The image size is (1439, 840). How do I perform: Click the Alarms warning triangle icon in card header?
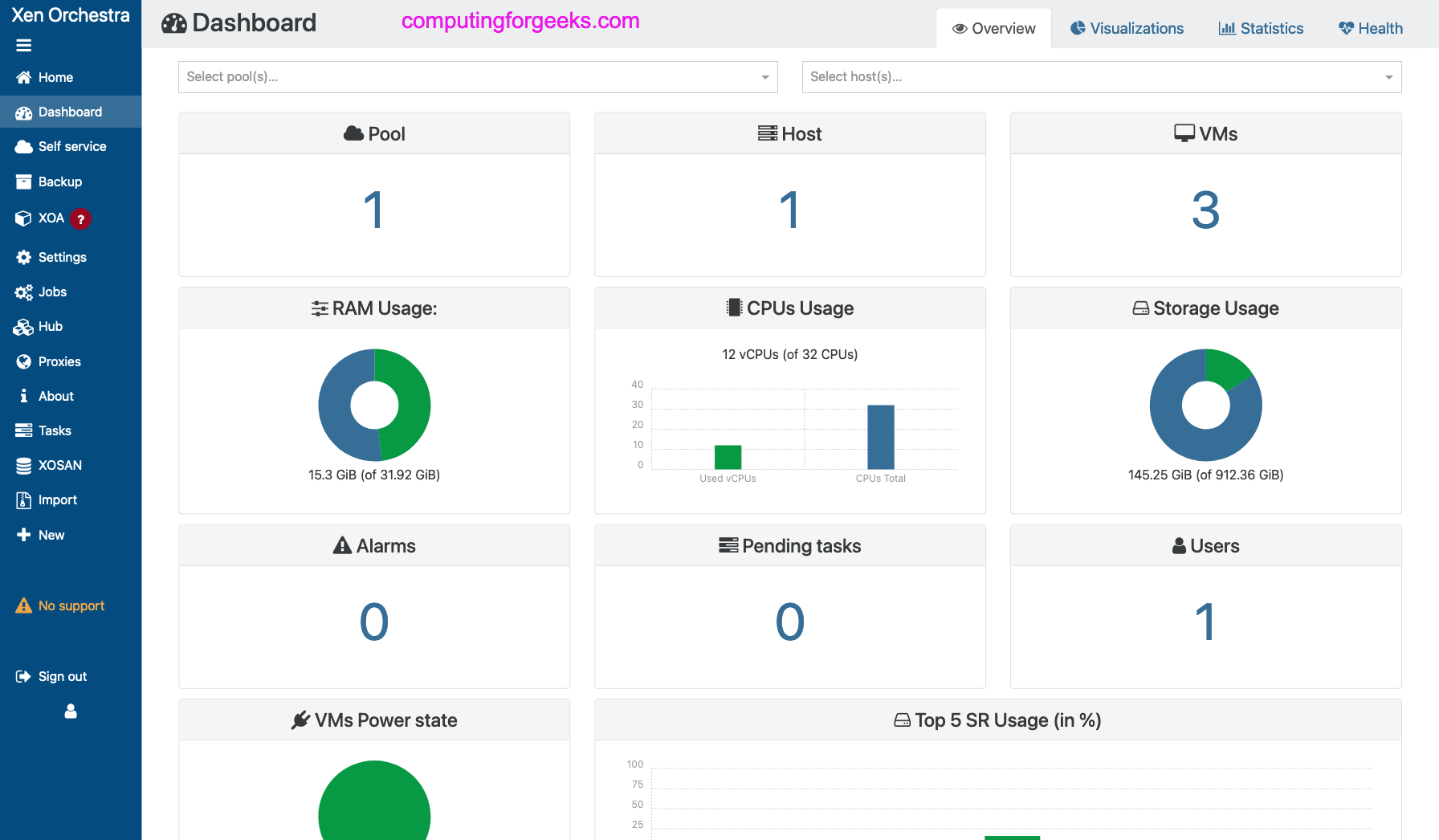click(x=342, y=546)
